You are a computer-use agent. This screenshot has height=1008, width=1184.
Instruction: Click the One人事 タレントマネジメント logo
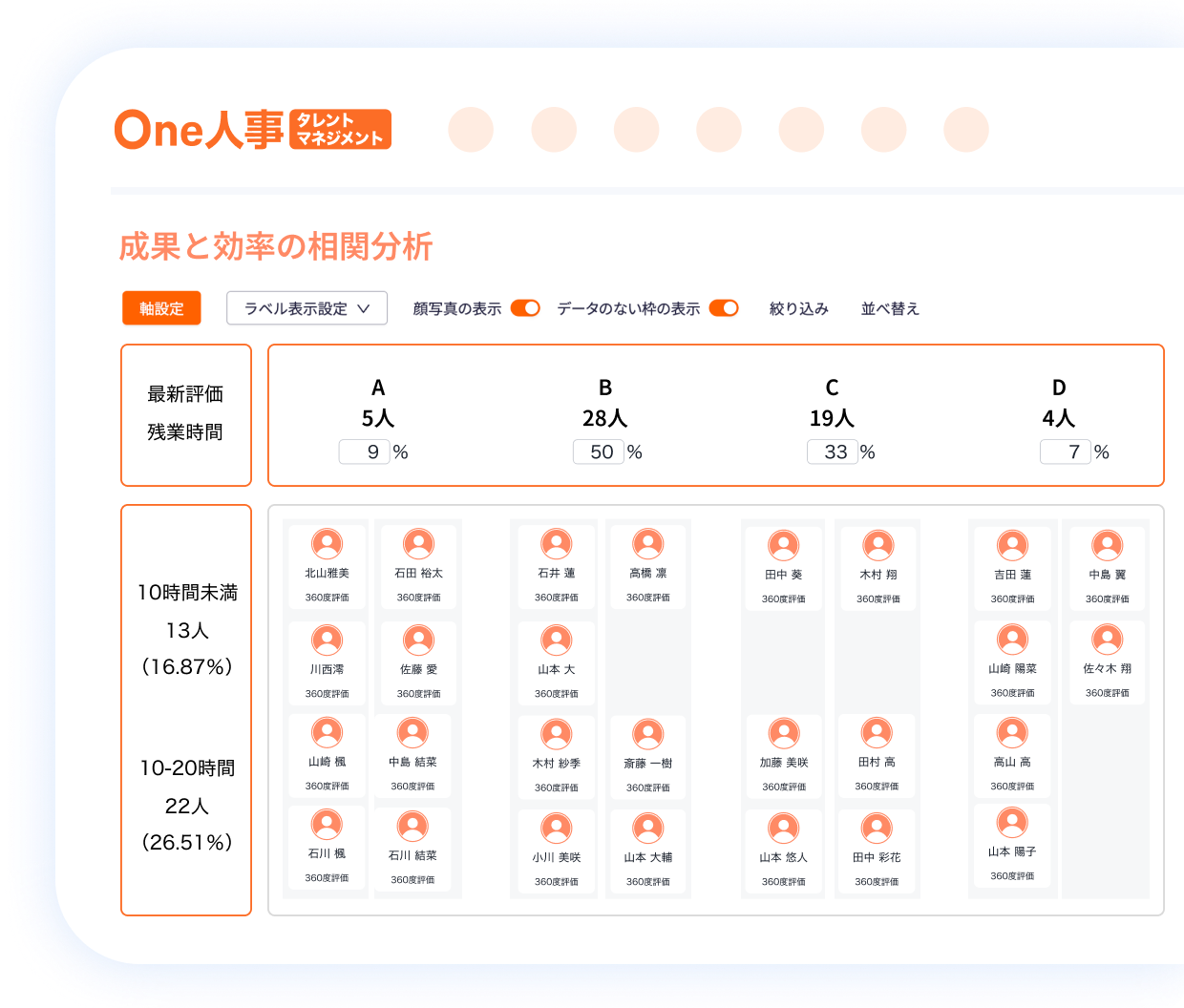tap(252, 130)
